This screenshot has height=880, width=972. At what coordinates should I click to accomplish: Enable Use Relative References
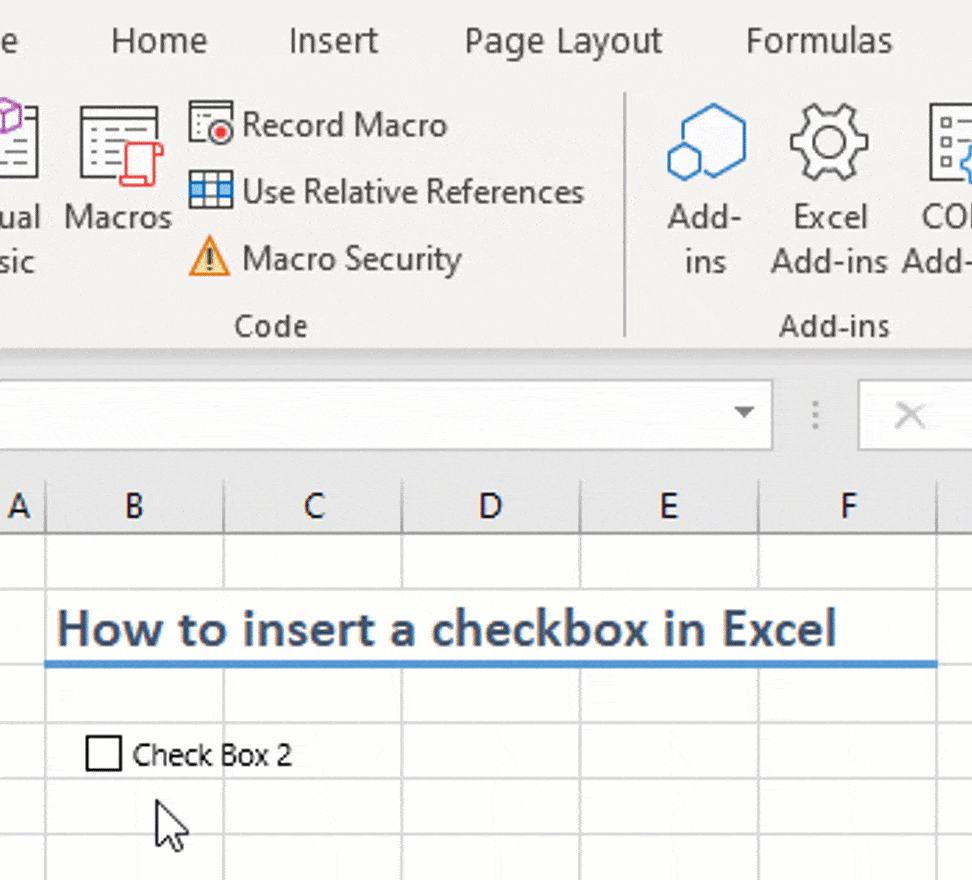pyautogui.click(x=211, y=191)
